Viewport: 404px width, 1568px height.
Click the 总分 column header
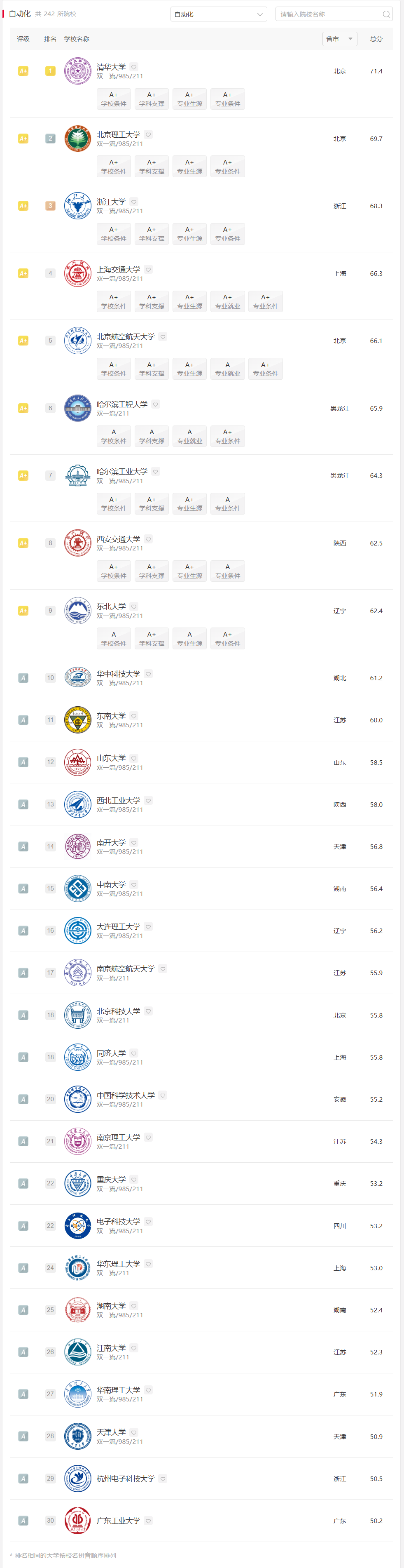377,39
